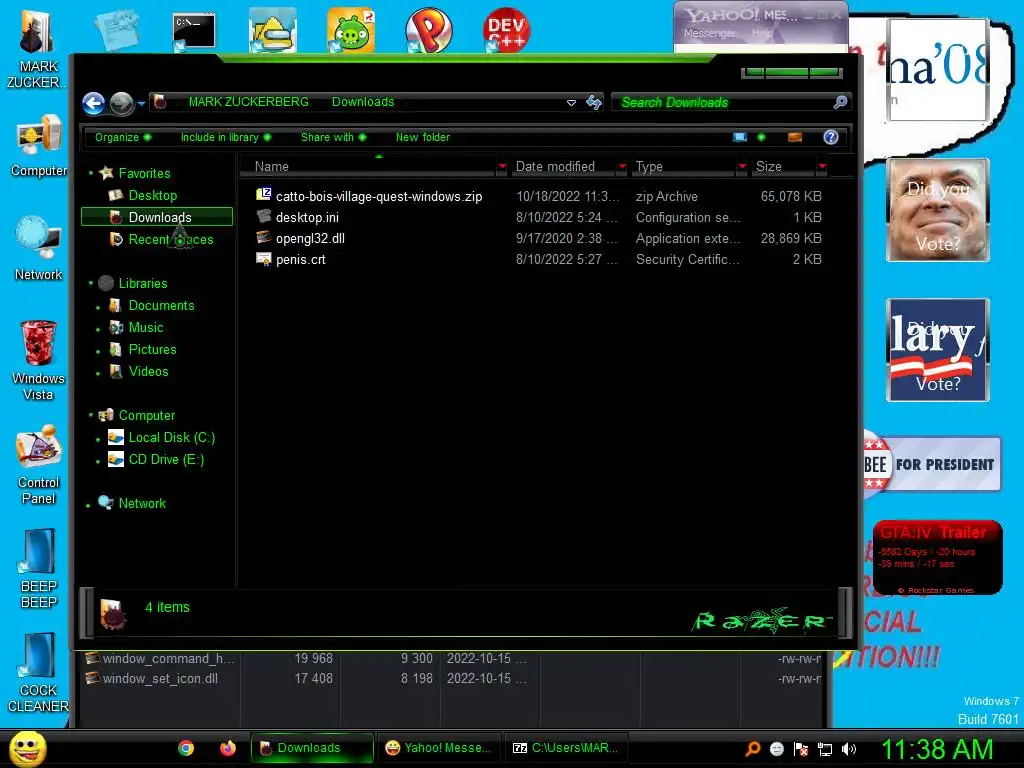Click the change view icon in toolbar
This screenshot has height=768, width=1024.
click(740, 137)
